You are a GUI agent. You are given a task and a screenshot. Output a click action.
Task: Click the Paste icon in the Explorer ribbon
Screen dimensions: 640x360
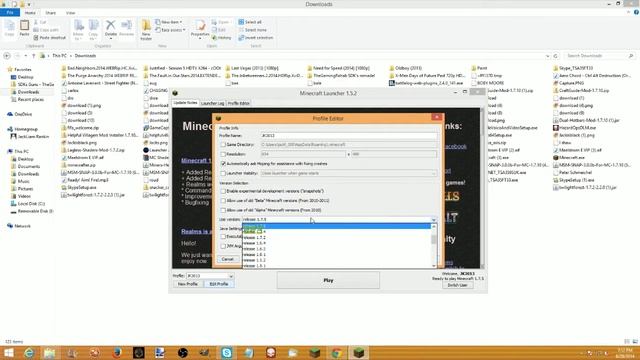click(24, 27)
